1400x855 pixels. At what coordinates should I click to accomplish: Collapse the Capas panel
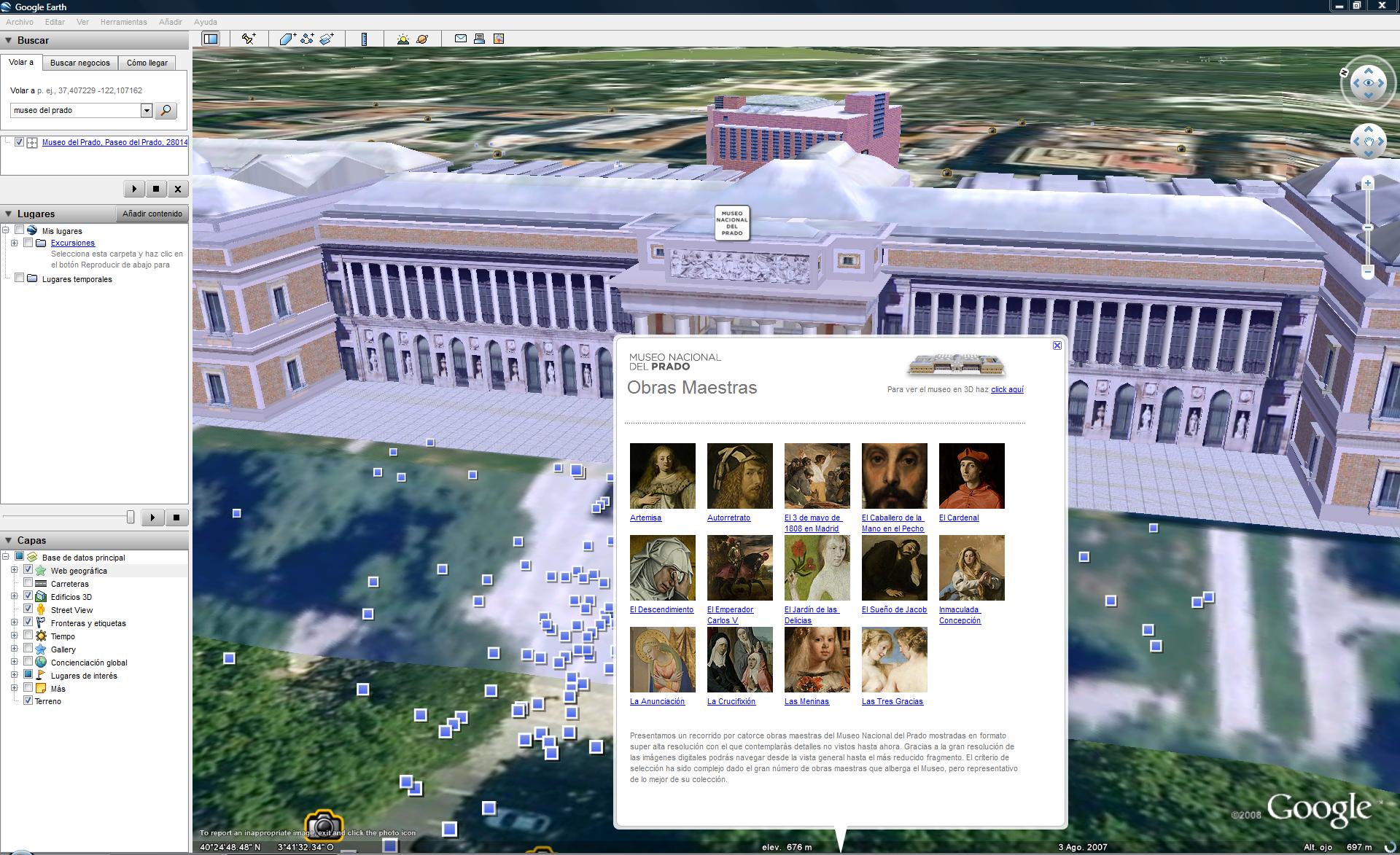[9, 541]
